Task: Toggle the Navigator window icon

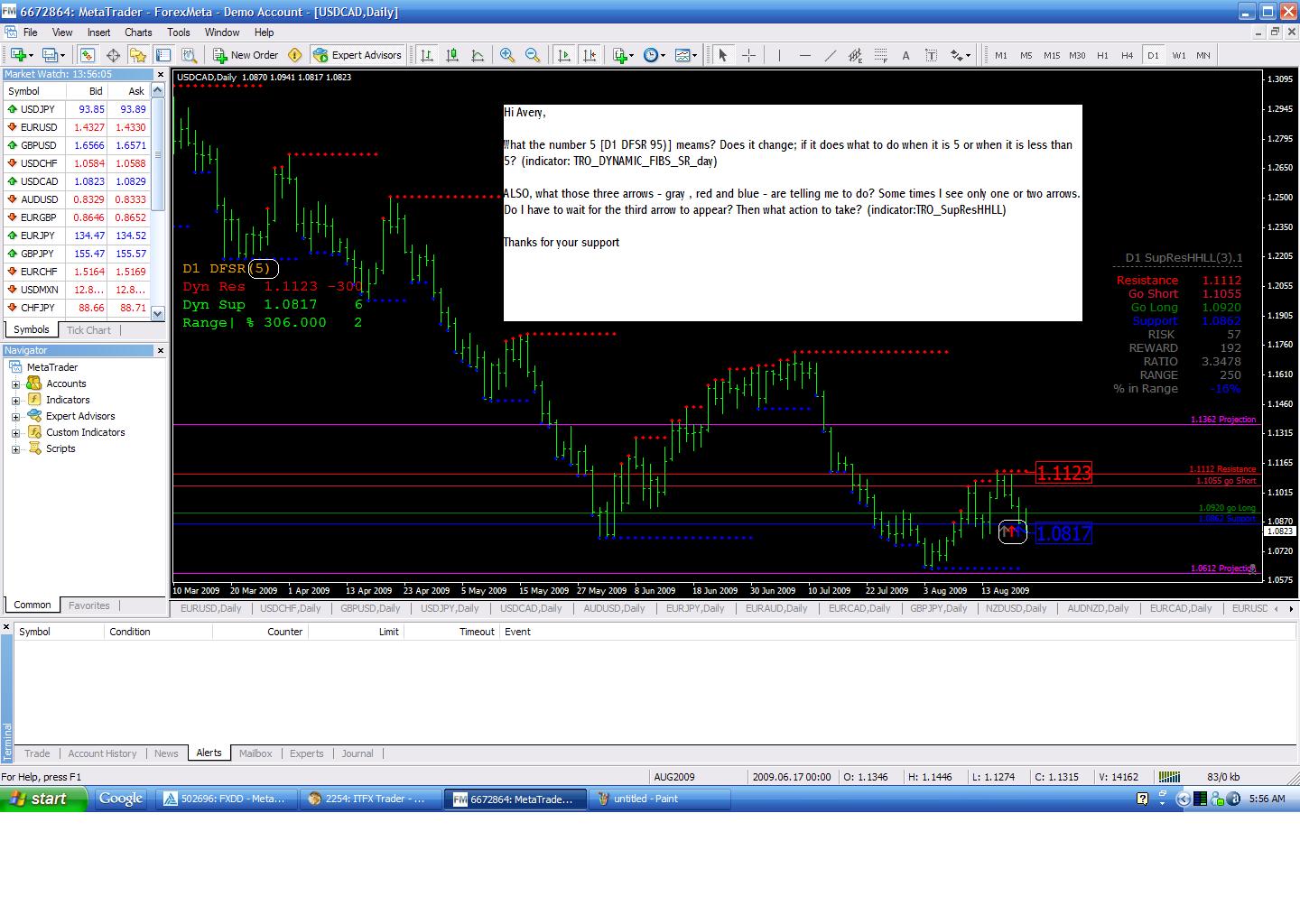Action: pyautogui.click(x=139, y=55)
